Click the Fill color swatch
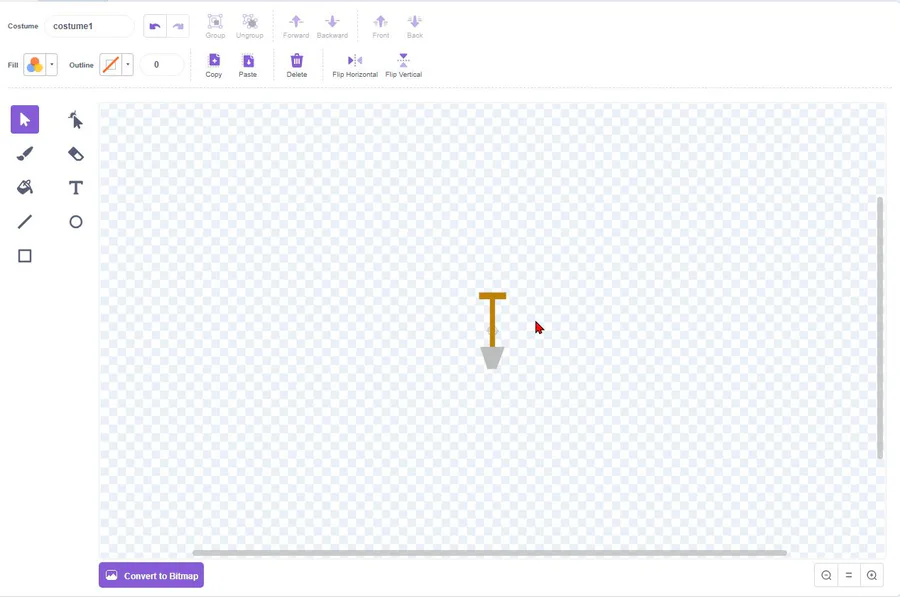Viewport: 900px width, 597px height. [35, 65]
